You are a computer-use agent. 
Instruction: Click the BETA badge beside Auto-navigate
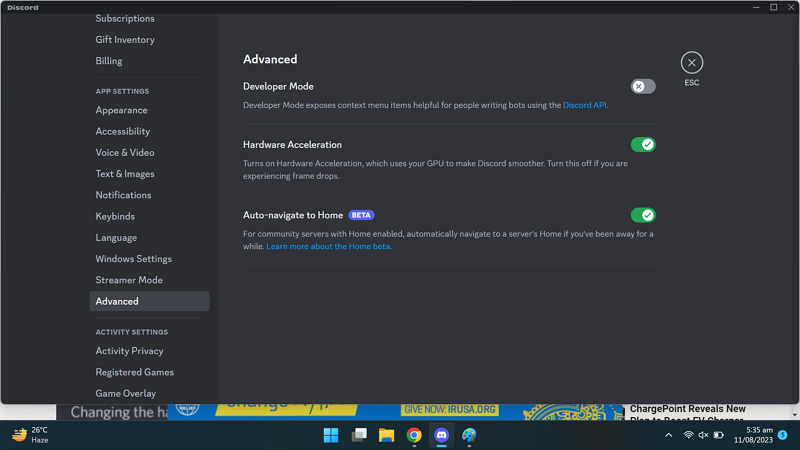[x=361, y=215]
